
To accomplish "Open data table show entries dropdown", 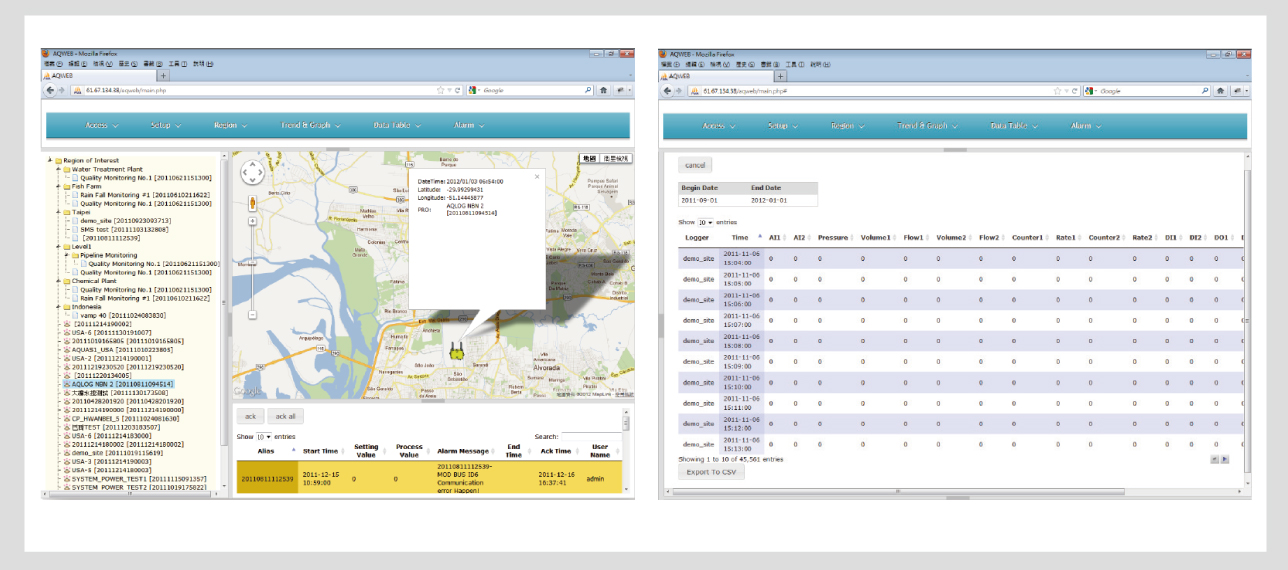I will 705,222.
